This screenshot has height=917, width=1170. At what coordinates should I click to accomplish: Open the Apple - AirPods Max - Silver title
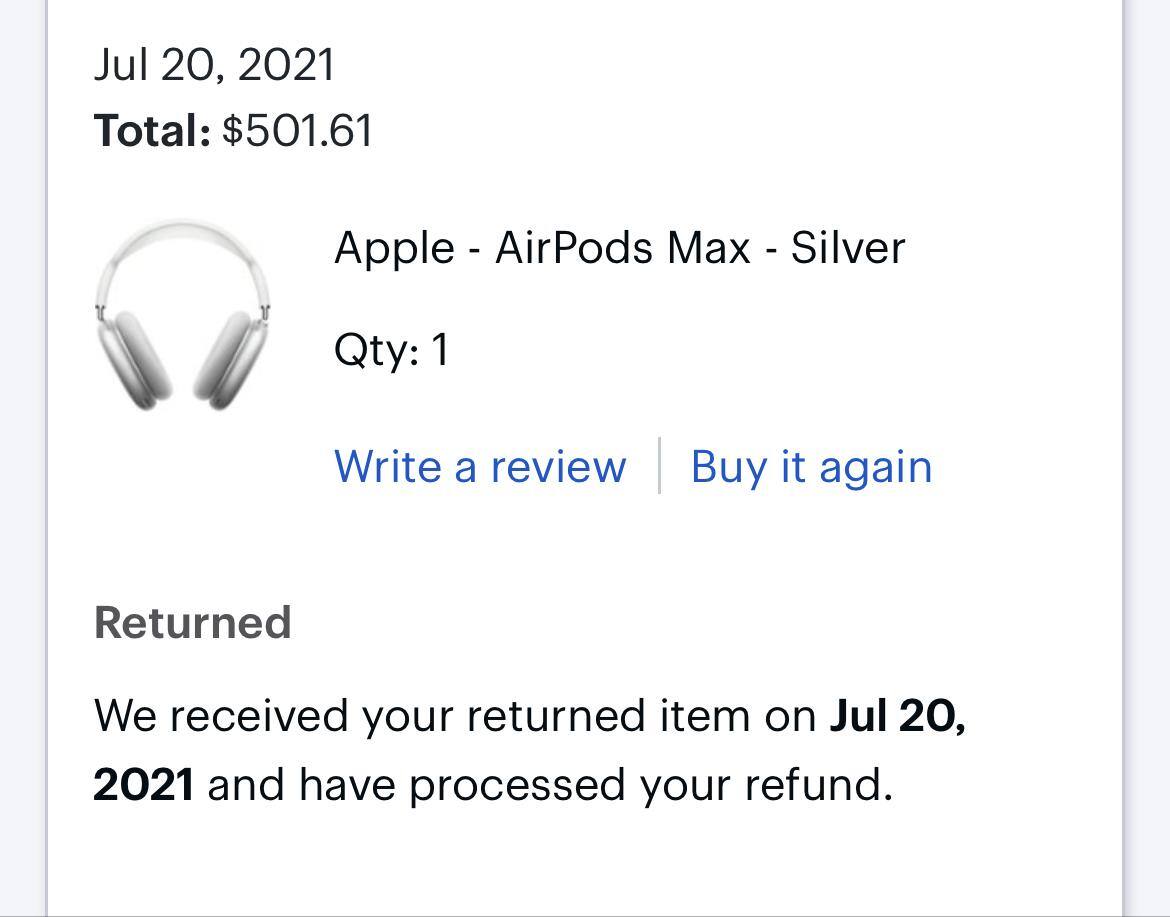(619, 247)
